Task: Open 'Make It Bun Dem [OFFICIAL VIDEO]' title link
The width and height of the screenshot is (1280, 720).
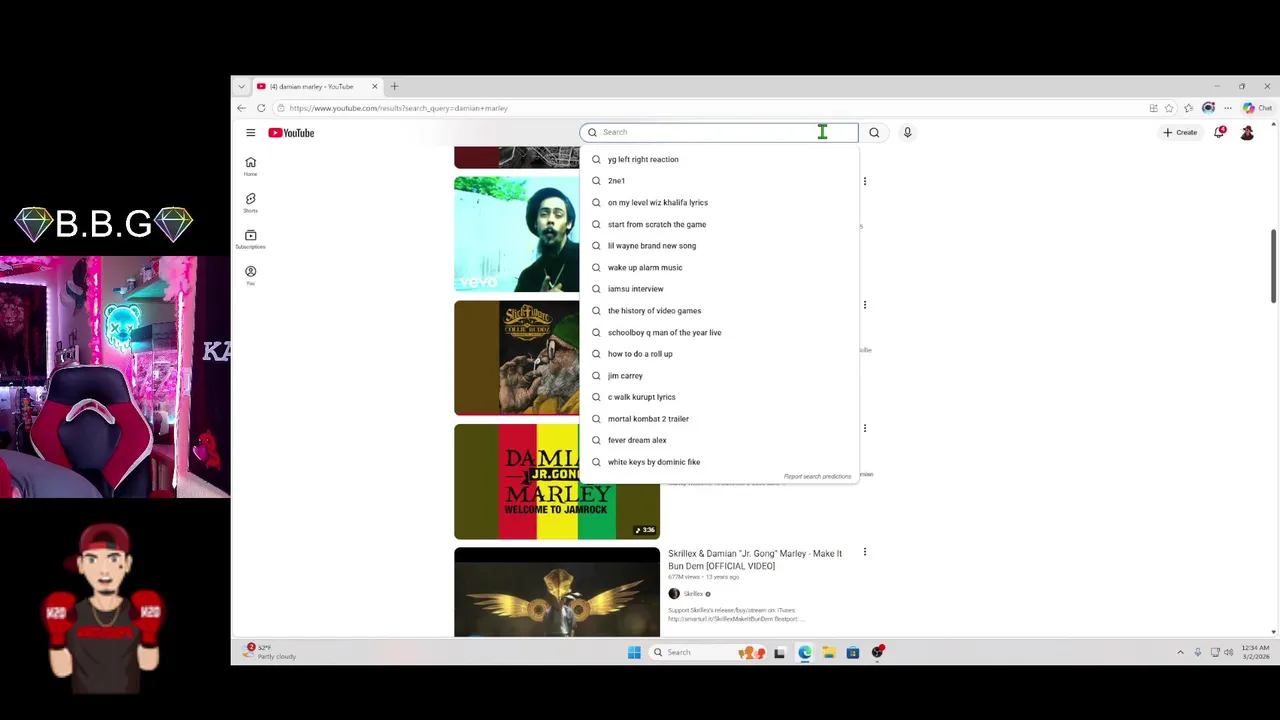Action: click(755, 560)
